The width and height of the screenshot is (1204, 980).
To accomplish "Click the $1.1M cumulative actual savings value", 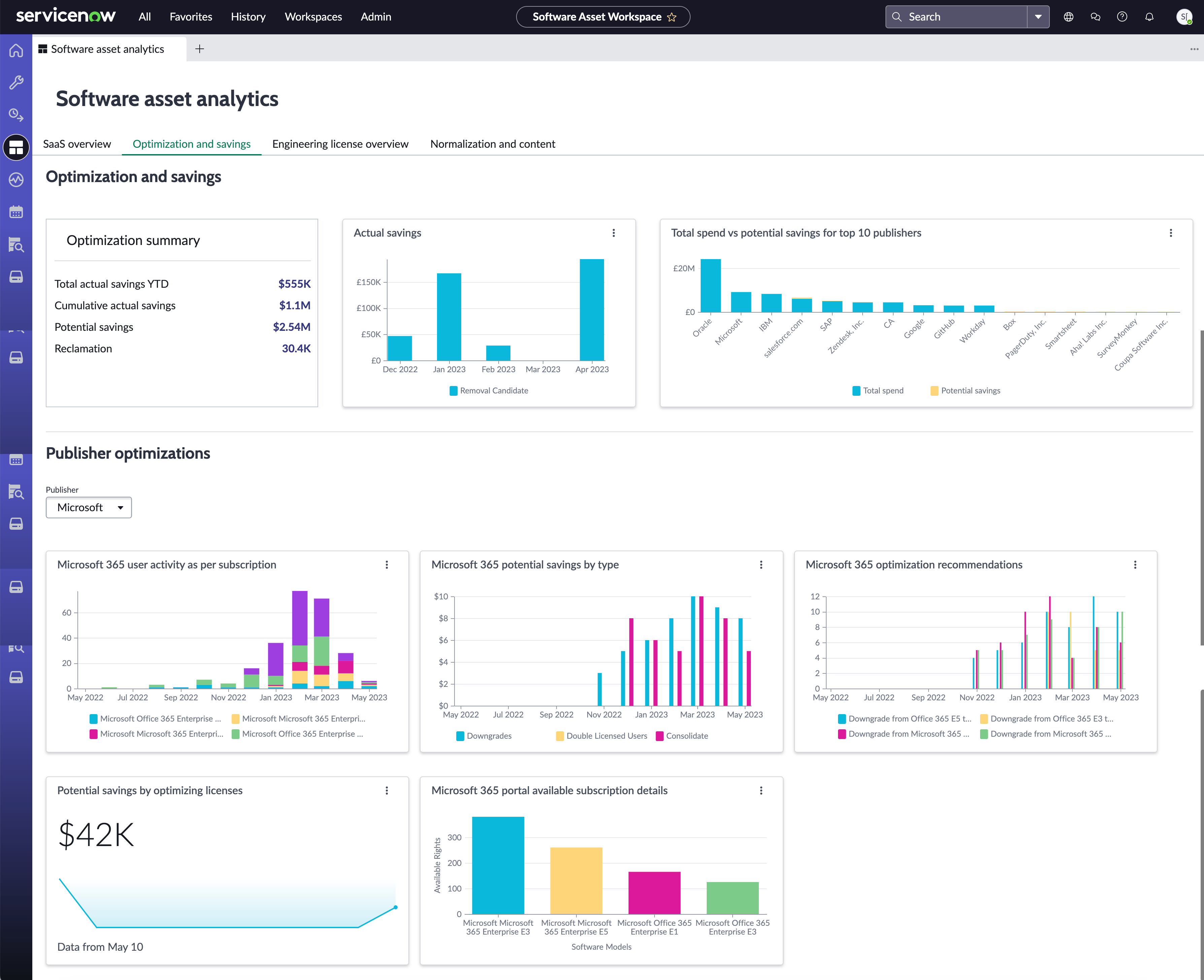I will 295,305.
